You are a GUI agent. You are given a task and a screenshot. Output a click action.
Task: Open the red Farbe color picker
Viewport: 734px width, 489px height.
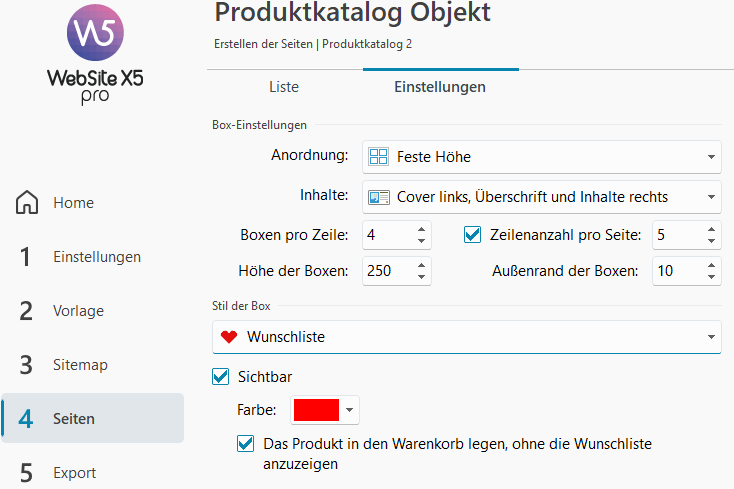click(x=325, y=410)
